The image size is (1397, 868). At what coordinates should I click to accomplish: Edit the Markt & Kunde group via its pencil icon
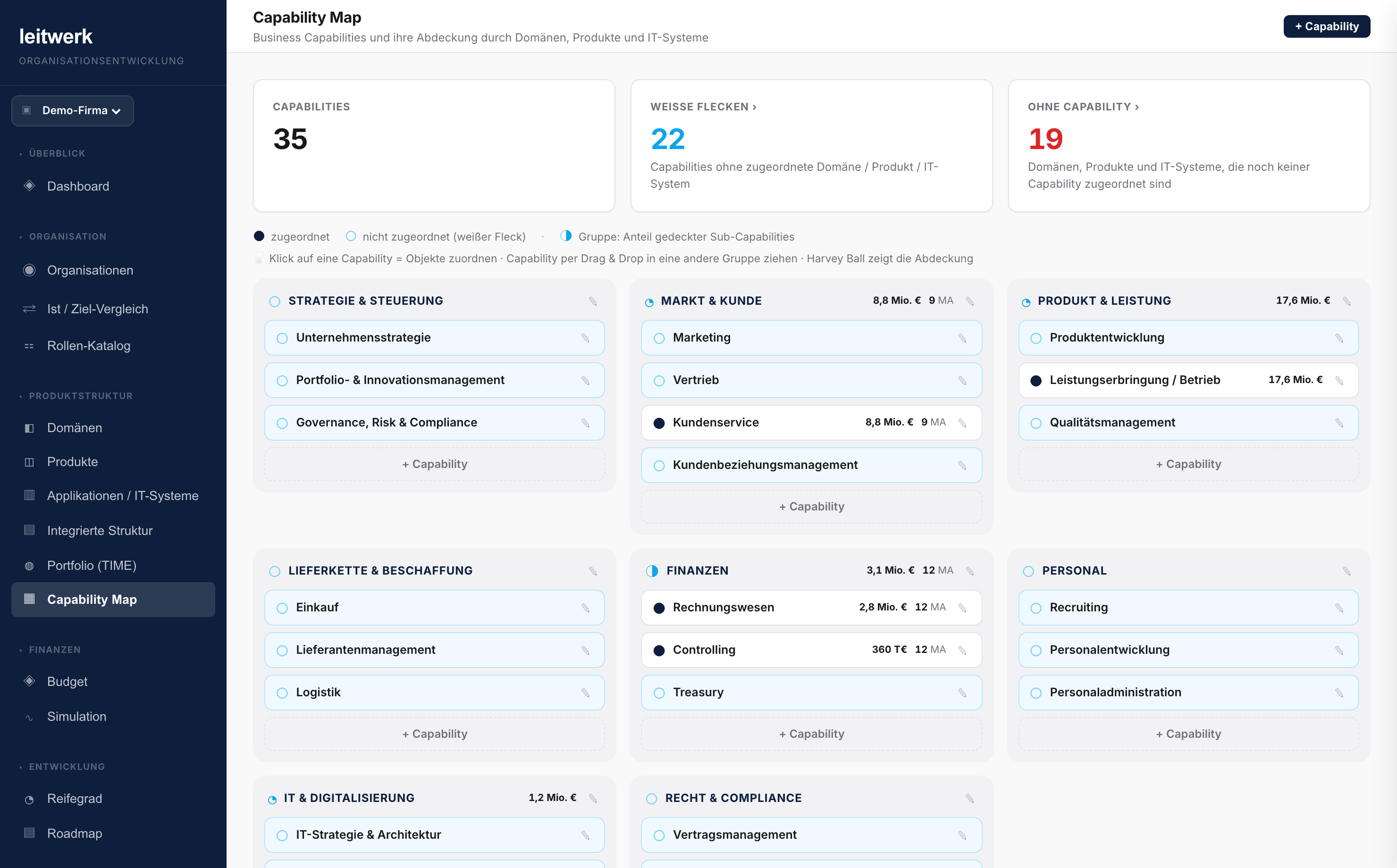(x=970, y=301)
